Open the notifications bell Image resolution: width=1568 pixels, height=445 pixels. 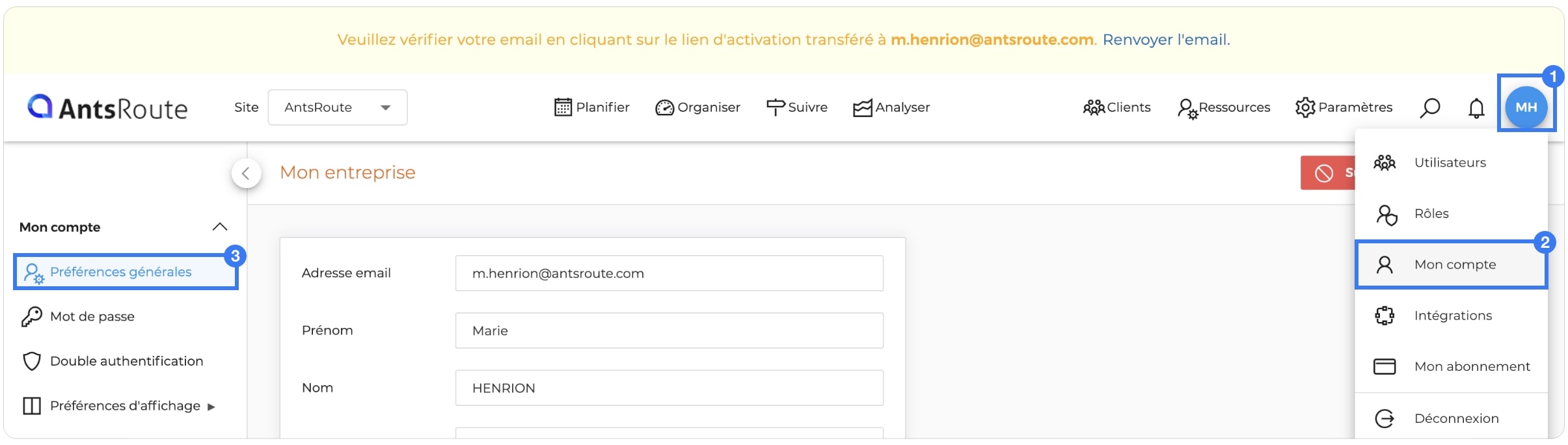(1476, 108)
